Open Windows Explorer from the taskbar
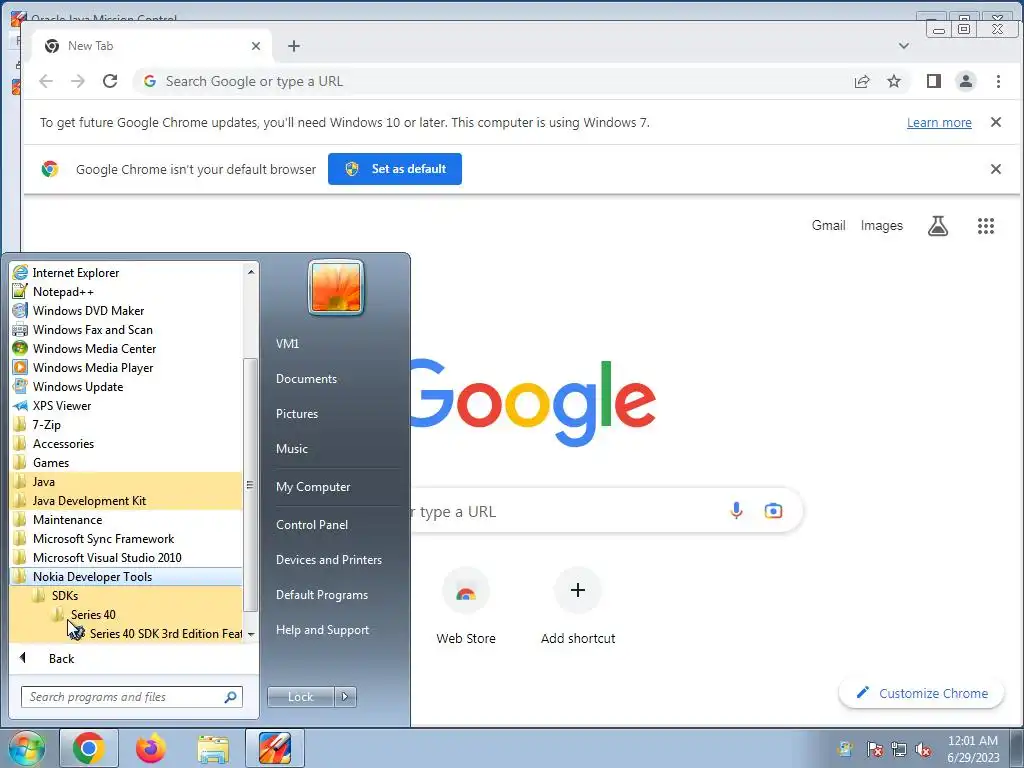Screen dimensions: 1024x768 point(214,748)
